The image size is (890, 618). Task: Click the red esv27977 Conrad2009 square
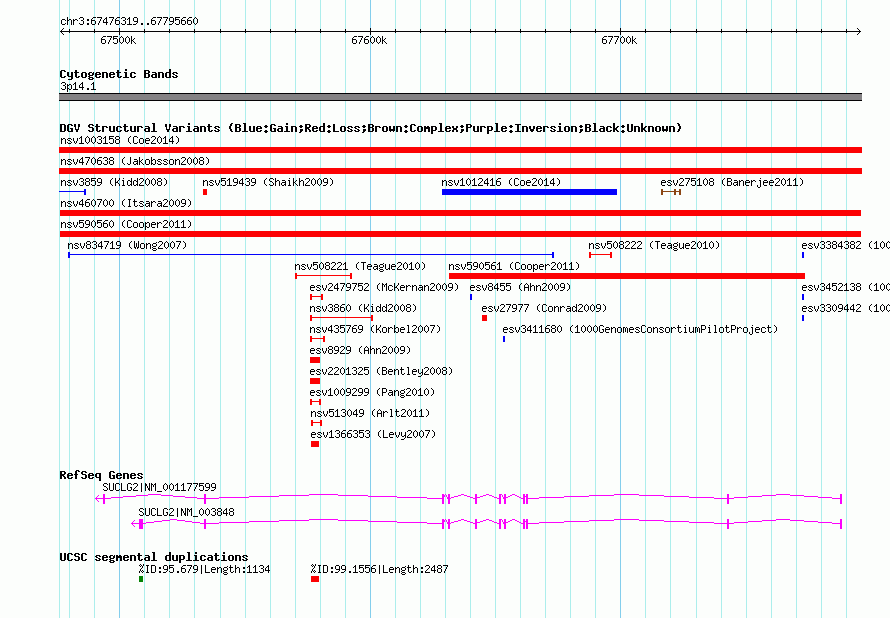pyautogui.click(x=484, y=318)
